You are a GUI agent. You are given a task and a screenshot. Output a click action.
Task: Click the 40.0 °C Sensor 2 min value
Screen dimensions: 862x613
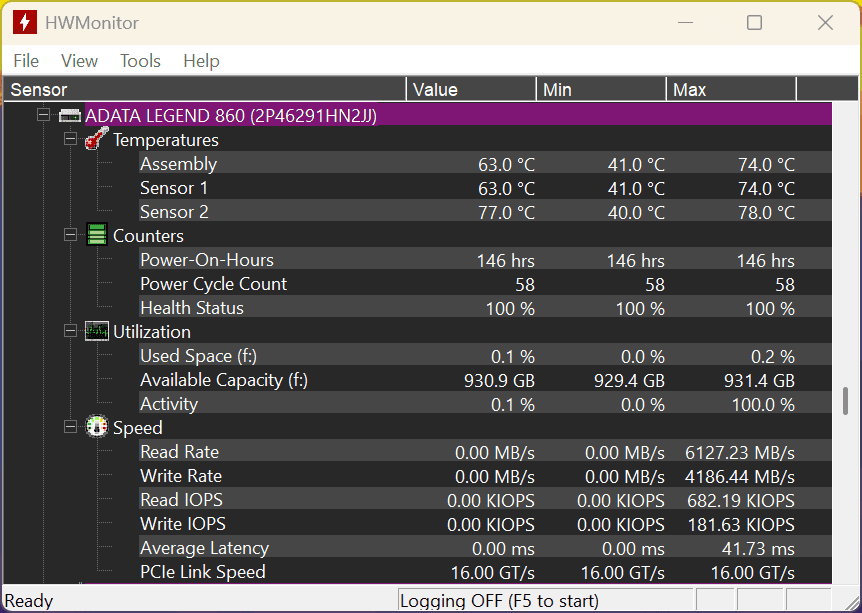pos(636,212)
